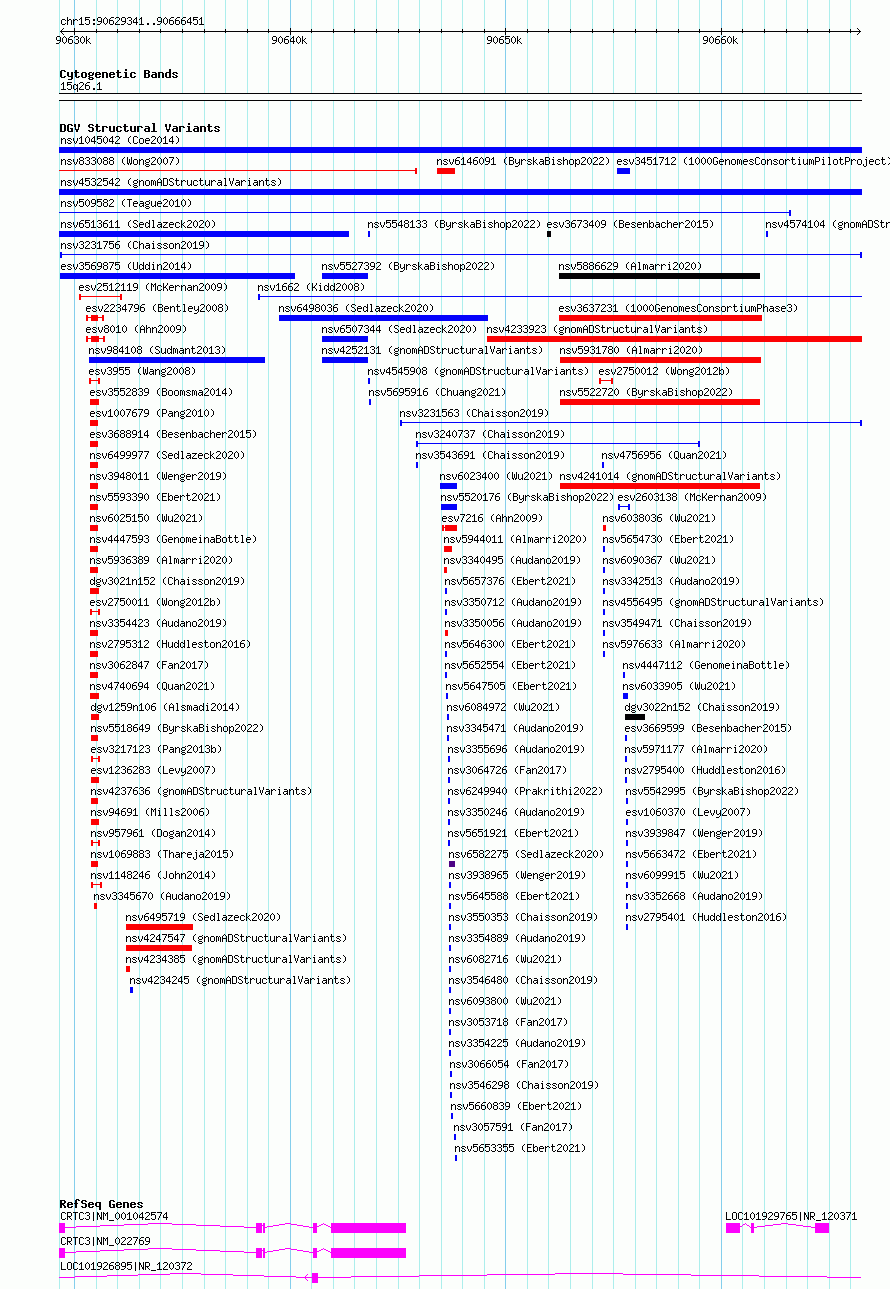Click the black bar of dgv3022n152
The height and width of the screenshot is (1289, 890).
tap(635, 717)
